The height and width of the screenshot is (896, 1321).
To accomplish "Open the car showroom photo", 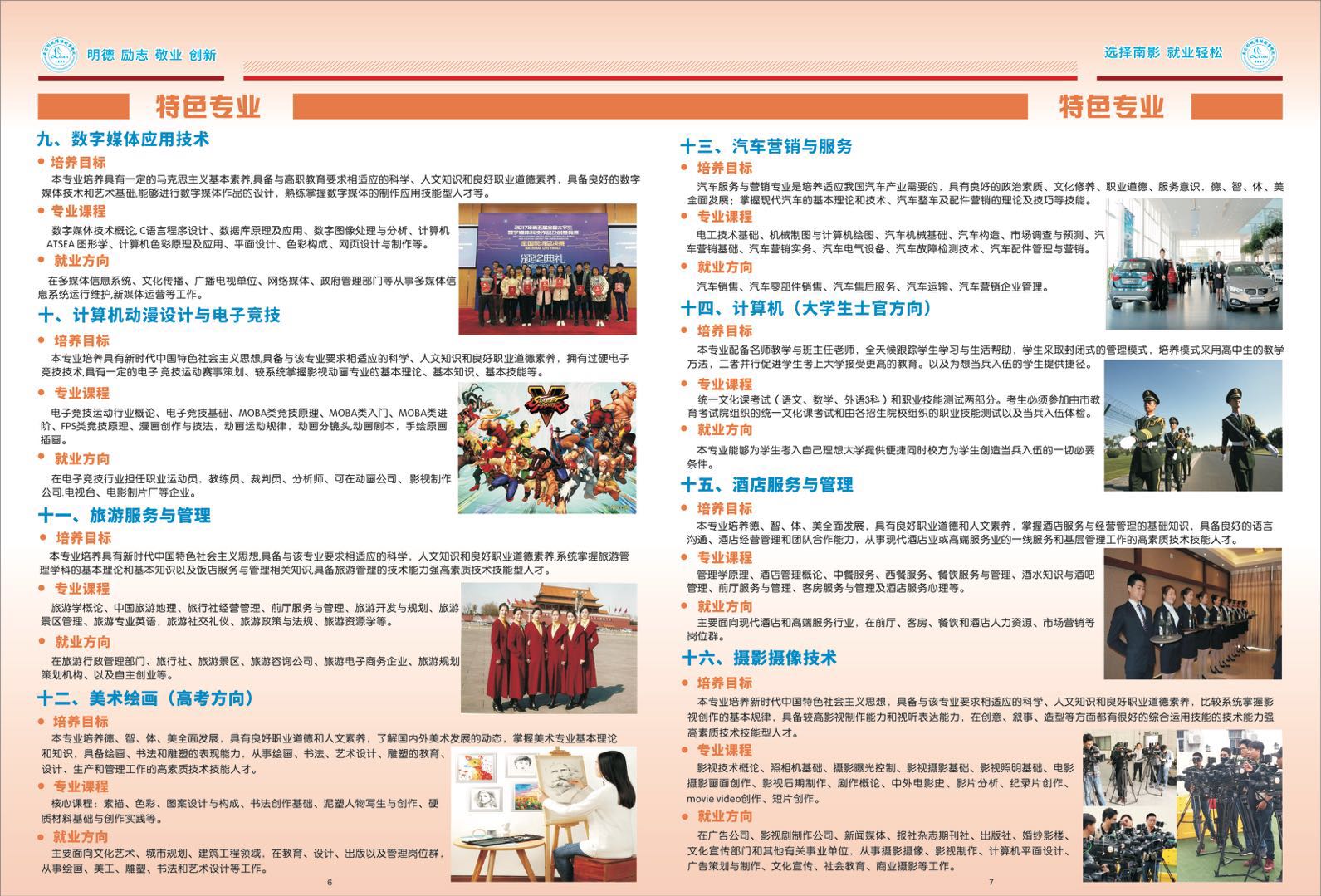I will coord(1193,263).
